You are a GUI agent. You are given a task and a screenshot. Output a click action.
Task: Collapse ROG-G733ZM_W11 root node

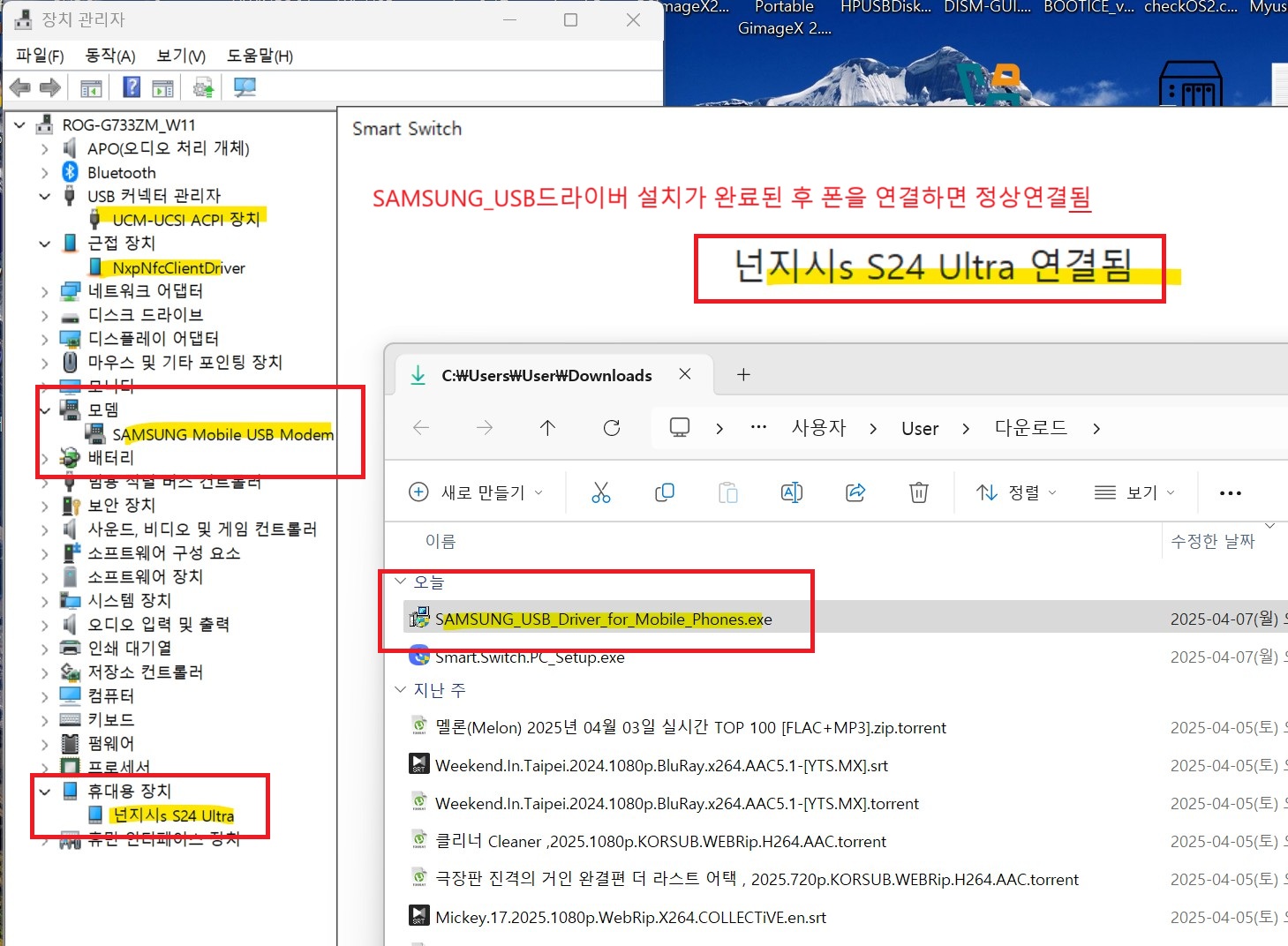point(19,125)
